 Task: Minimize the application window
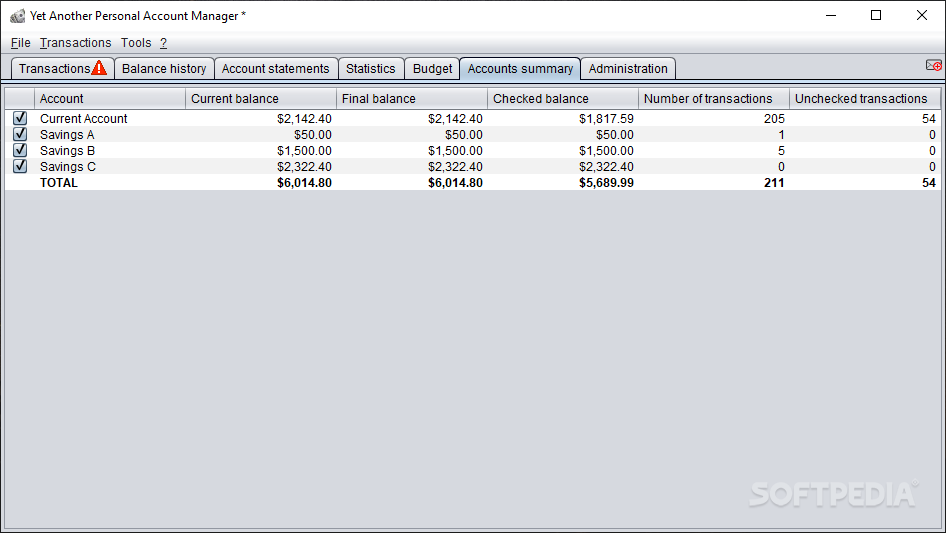[x=831, y=16]
